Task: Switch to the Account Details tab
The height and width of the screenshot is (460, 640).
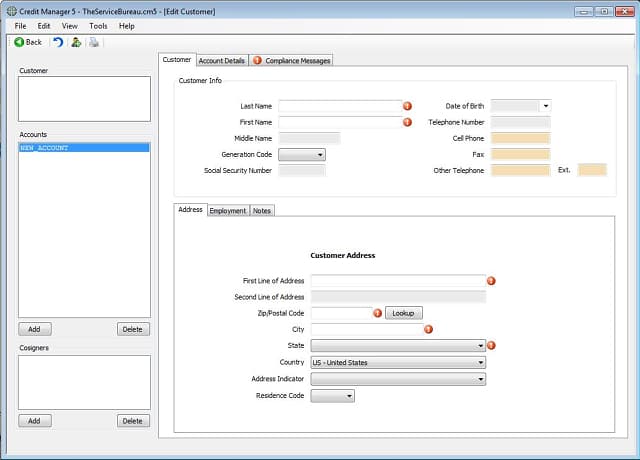Action: pyautogui.click(x=222, y=61)
